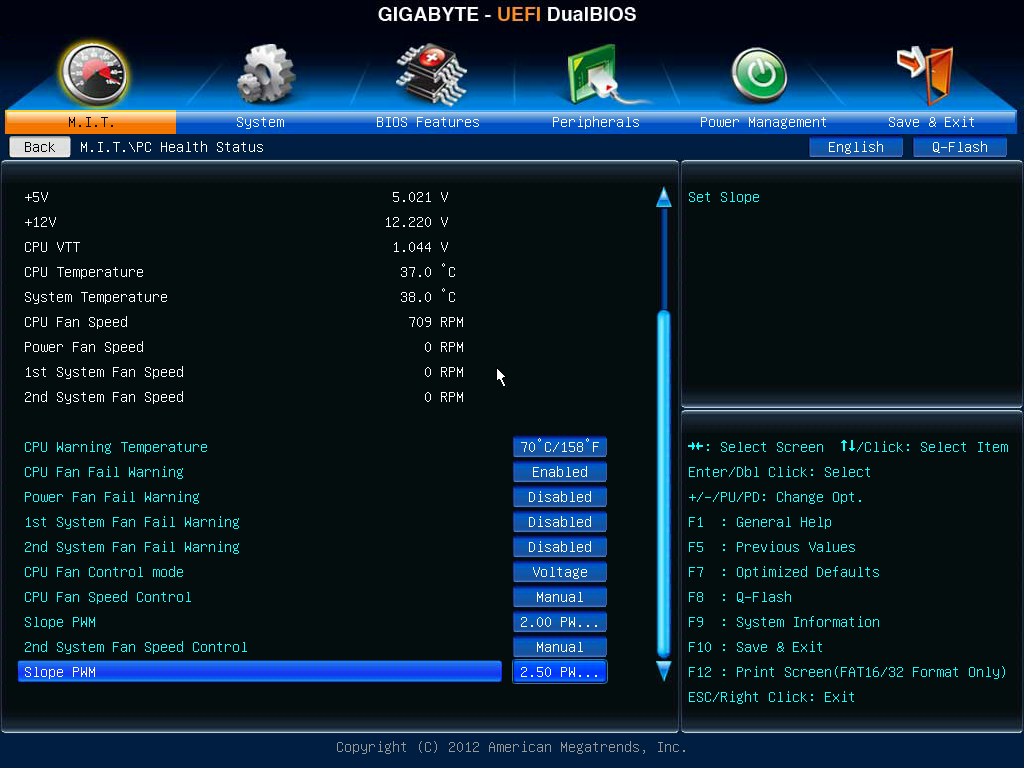The width and height of the screenshot is (1024, 768).
Task: Click the 1st System Fan Speed label
Action: tap(104, 372)
